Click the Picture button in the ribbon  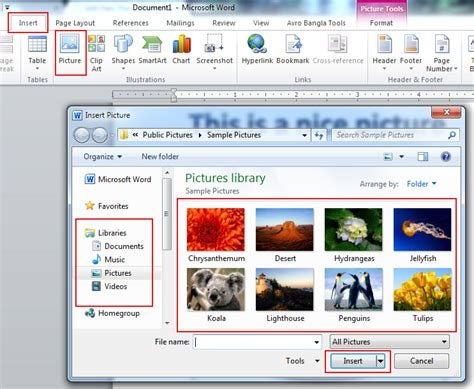click(x=70, y=53)
